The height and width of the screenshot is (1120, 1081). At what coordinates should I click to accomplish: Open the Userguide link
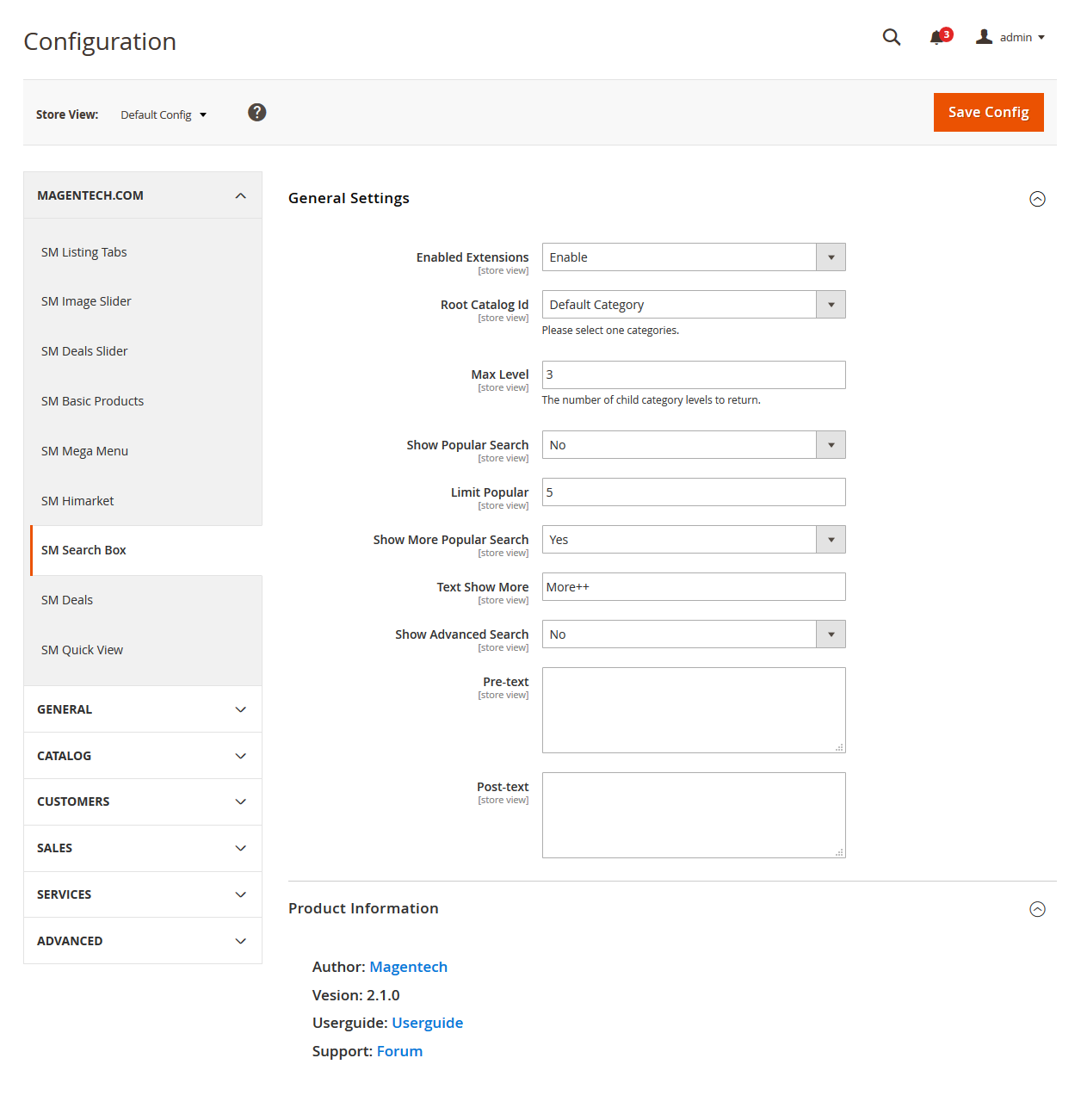coord(427,1023)
